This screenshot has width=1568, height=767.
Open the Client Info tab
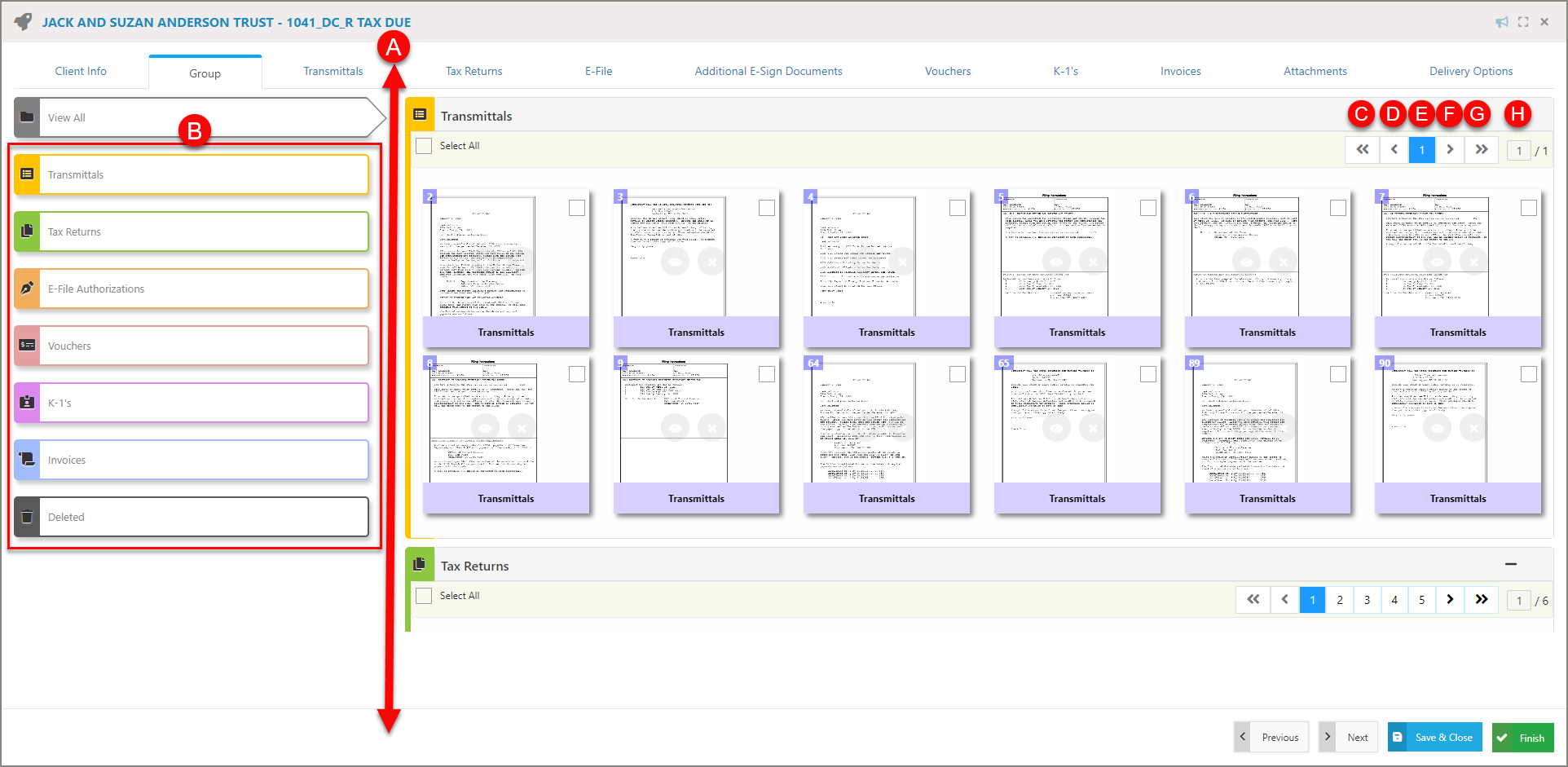click(81, 71)
